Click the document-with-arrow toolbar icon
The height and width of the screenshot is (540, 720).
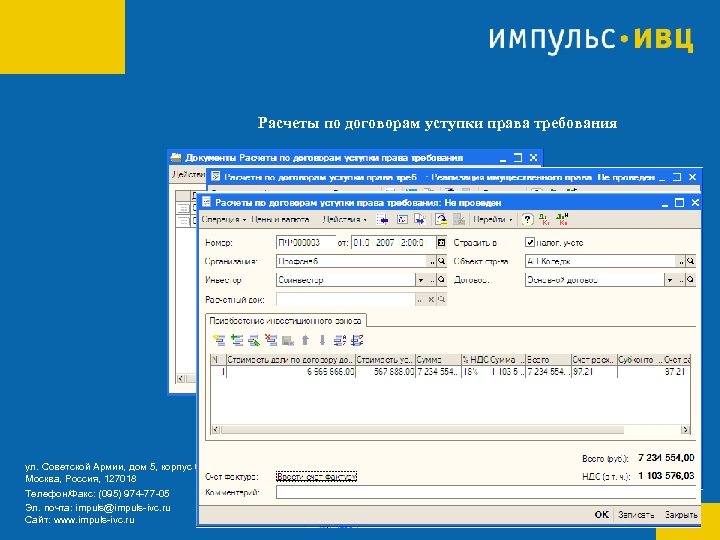pos(420,219)
